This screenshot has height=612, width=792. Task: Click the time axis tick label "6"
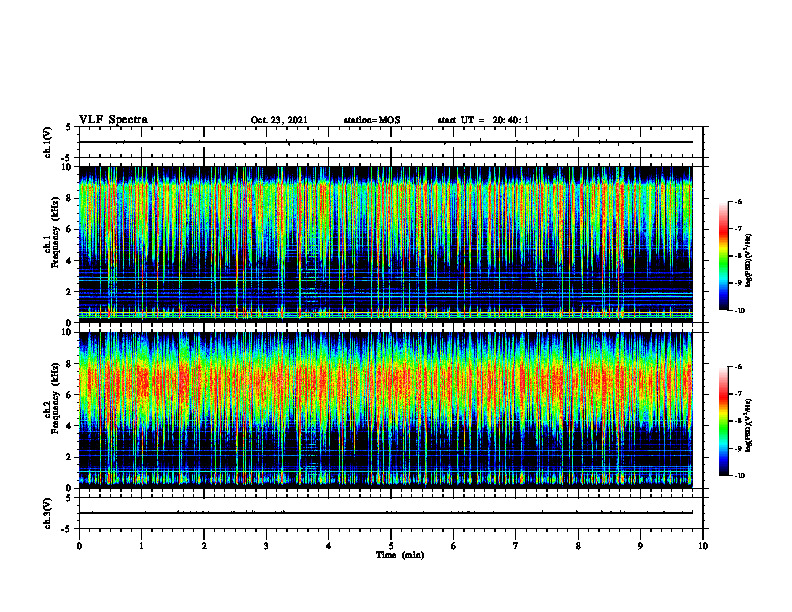(454, 546)
